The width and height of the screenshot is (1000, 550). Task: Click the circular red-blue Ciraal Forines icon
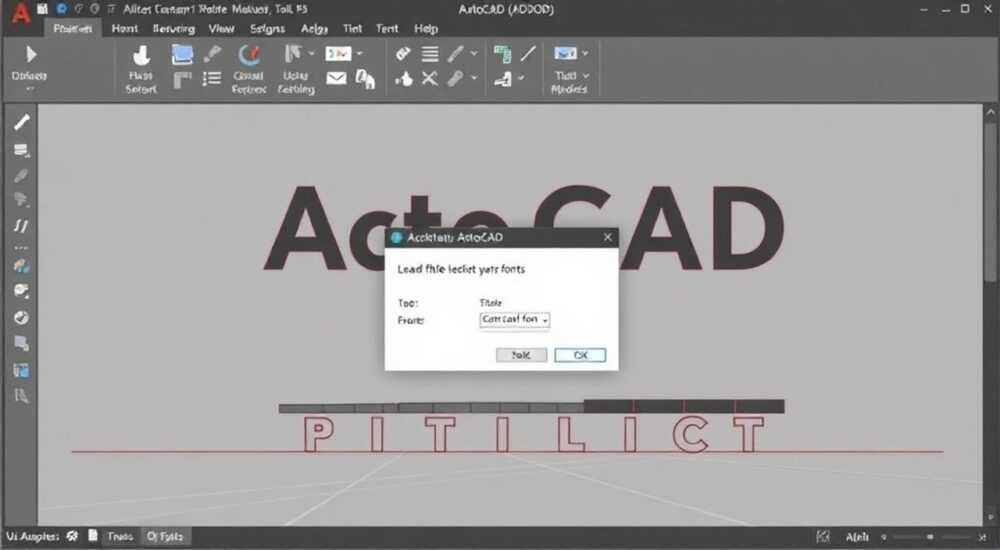pos(249,56)
